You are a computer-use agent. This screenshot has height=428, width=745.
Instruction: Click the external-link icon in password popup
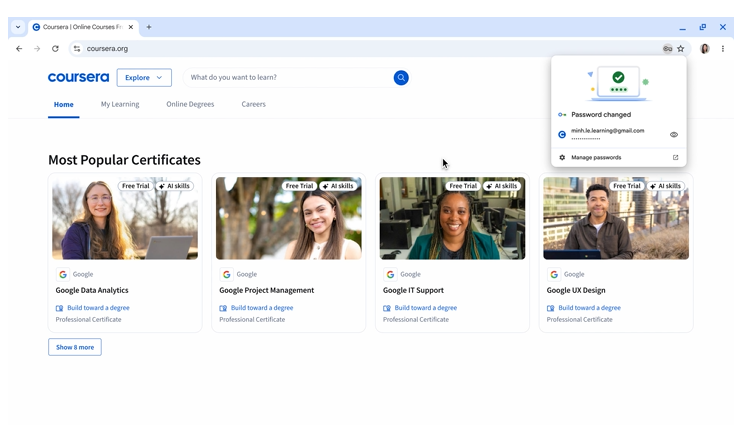coord(675,157)
